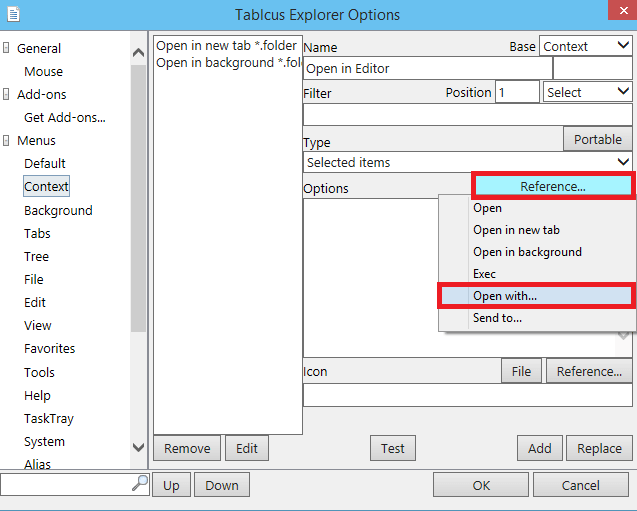
Task: Click the Icon File button
Action: [x=521, y=371]
